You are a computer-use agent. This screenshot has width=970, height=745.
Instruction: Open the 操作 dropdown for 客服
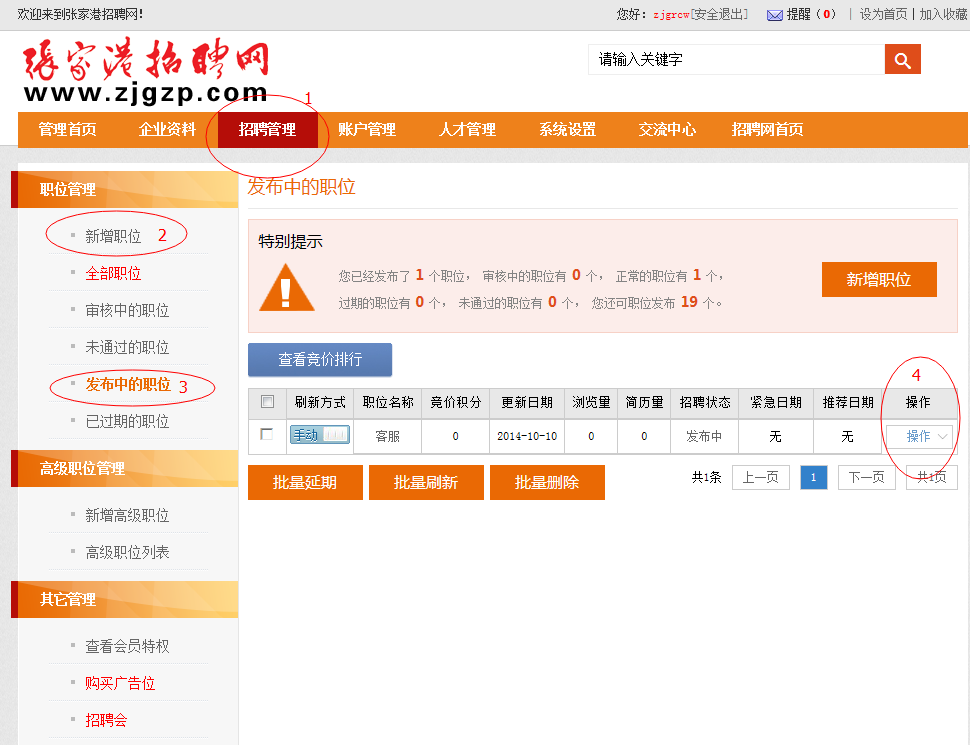point(919,436)
